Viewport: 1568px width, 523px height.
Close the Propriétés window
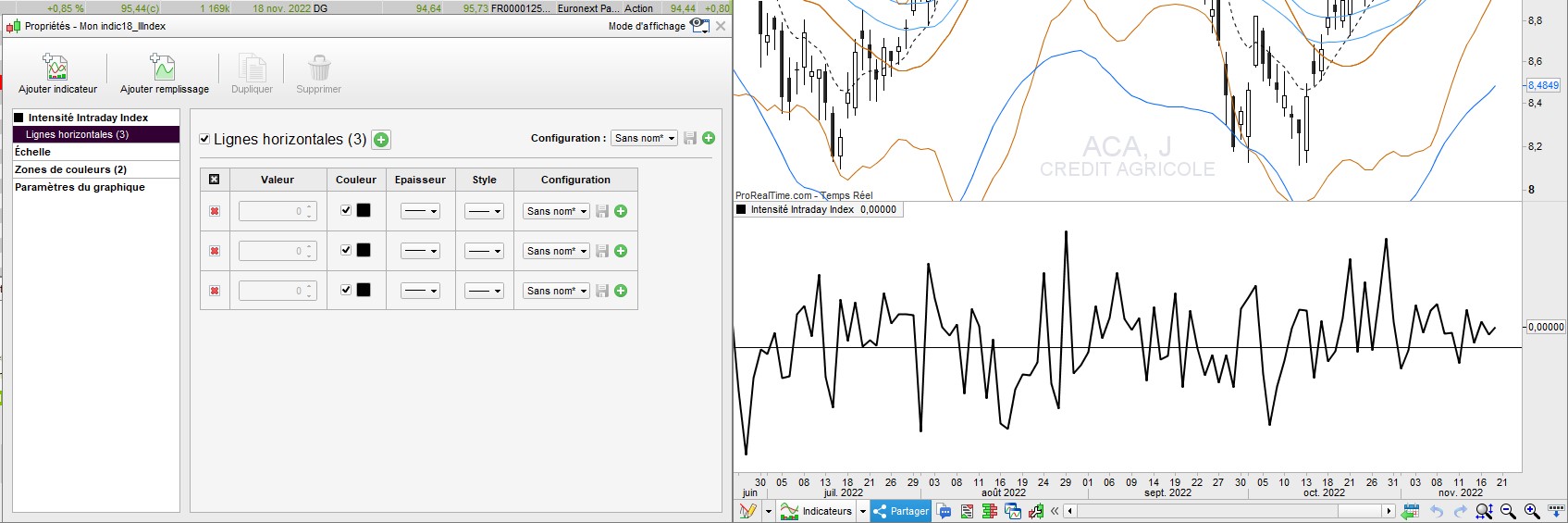pyautogui.click(x=721, y=26)
